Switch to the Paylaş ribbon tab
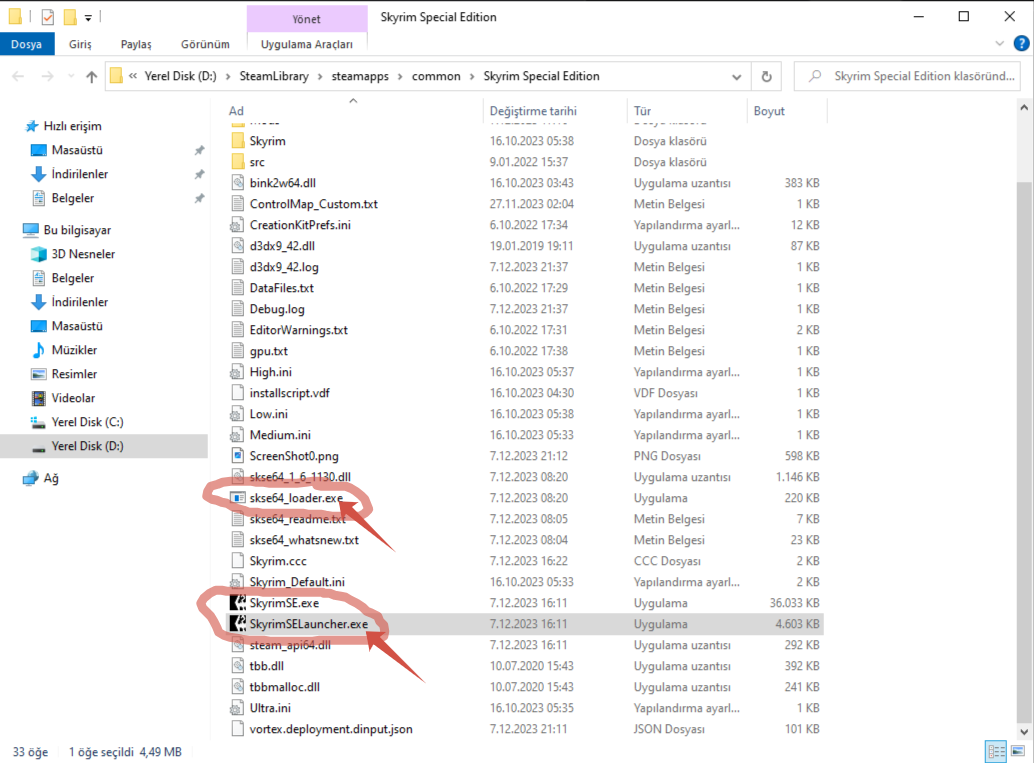The width and height of the screenshot is (1034, 763). tap(136, 44)
